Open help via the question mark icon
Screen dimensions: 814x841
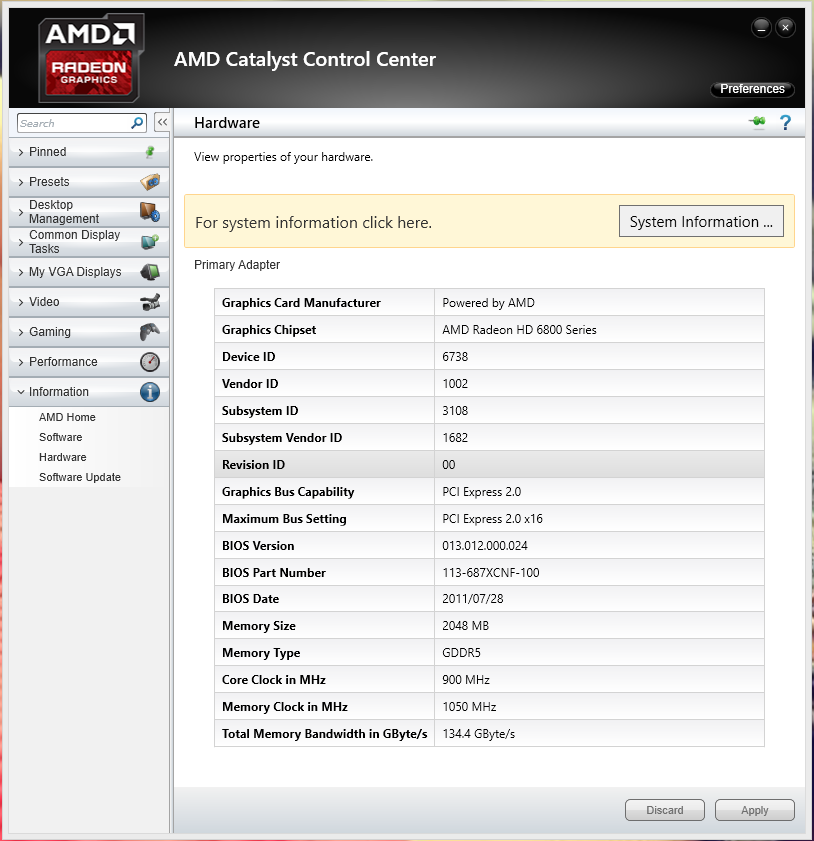pyautogui.click(x=785, y=123)
